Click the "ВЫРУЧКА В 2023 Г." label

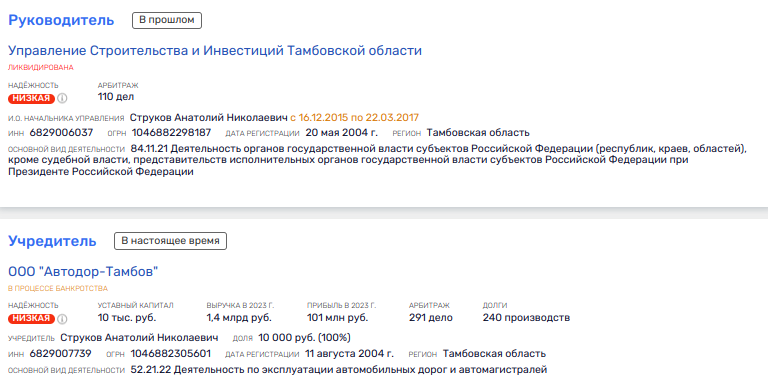click(x=240, y=305)
